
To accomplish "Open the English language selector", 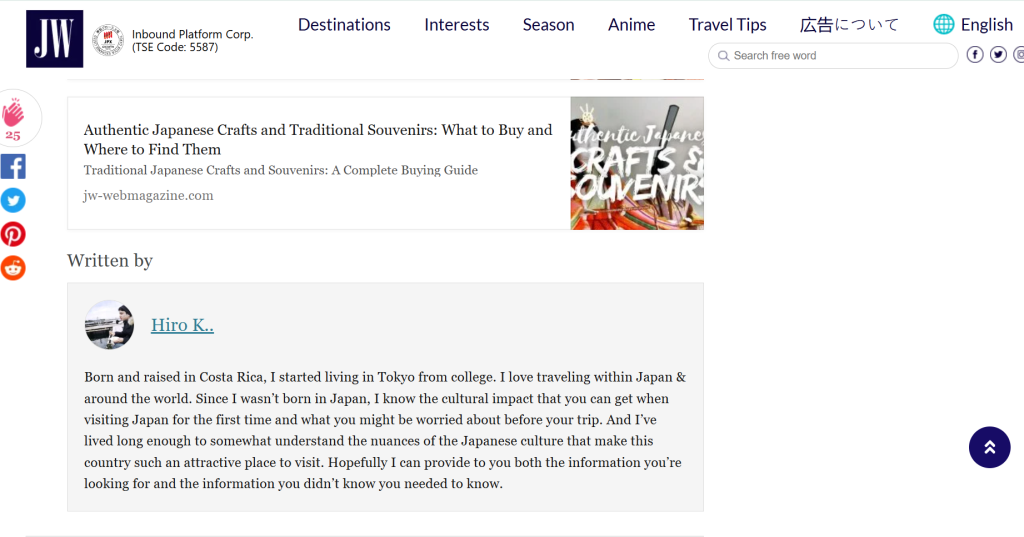I will [x=973, y=25].
